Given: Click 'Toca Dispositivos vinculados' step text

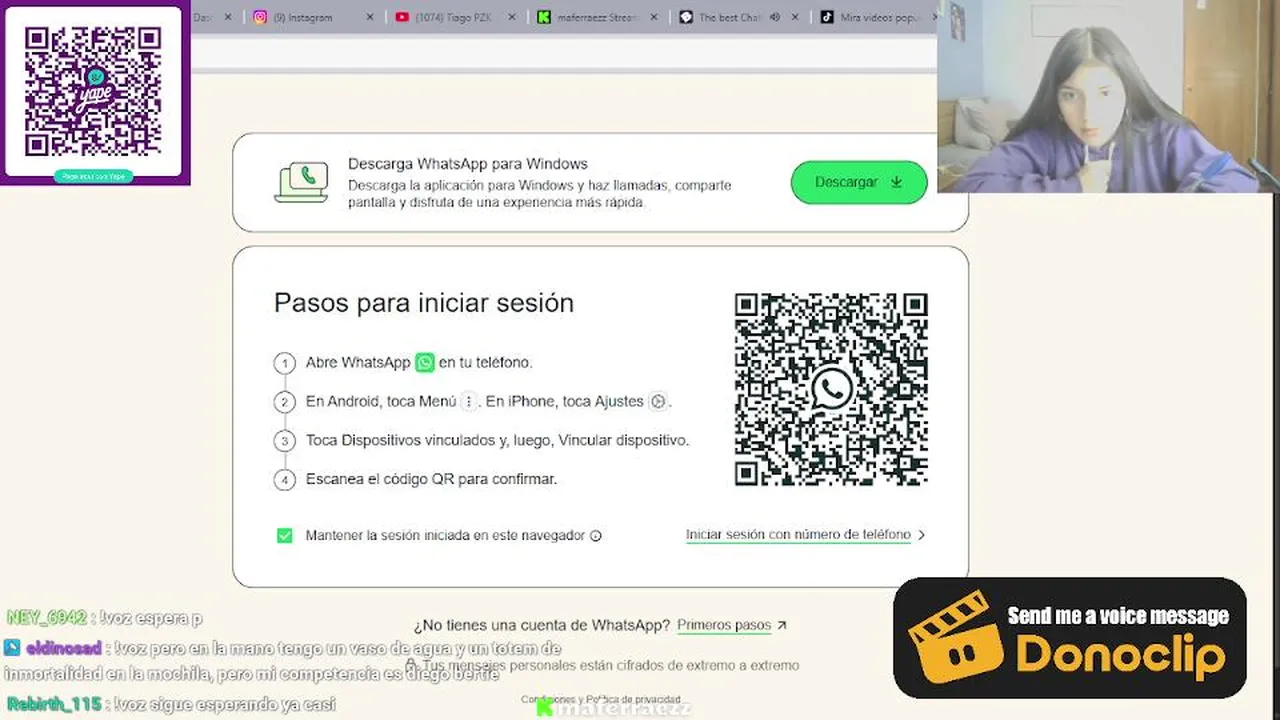Looking at the screenshot, I should click(497, 440).
